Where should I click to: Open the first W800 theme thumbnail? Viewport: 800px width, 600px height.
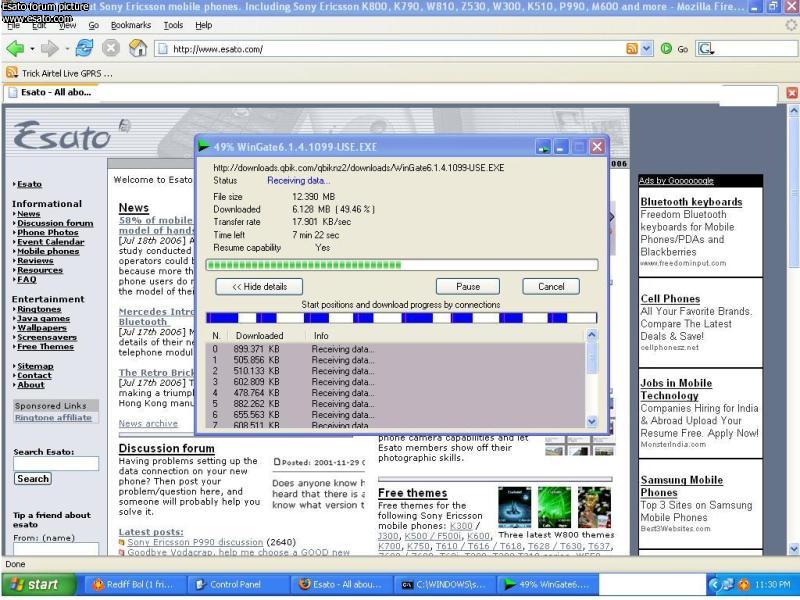click(x=514, y=507)
